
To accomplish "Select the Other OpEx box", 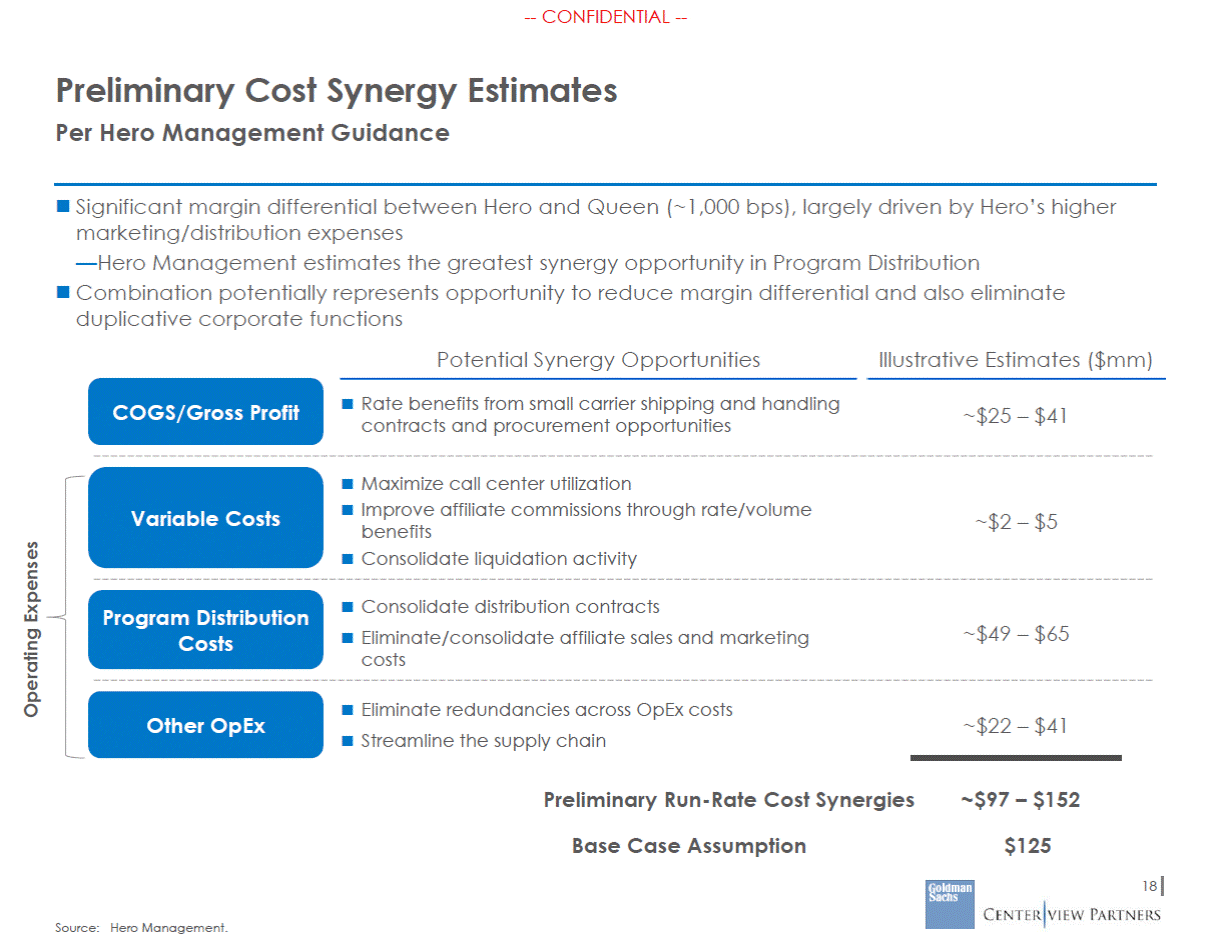I will [x=206, y=725].
